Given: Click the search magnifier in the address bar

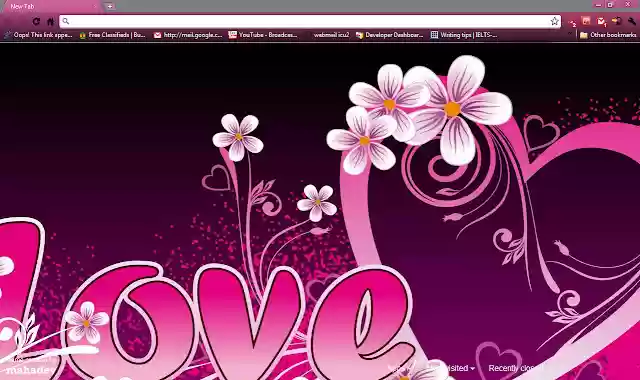Looking at the screenshot, I should coord(66,21).
